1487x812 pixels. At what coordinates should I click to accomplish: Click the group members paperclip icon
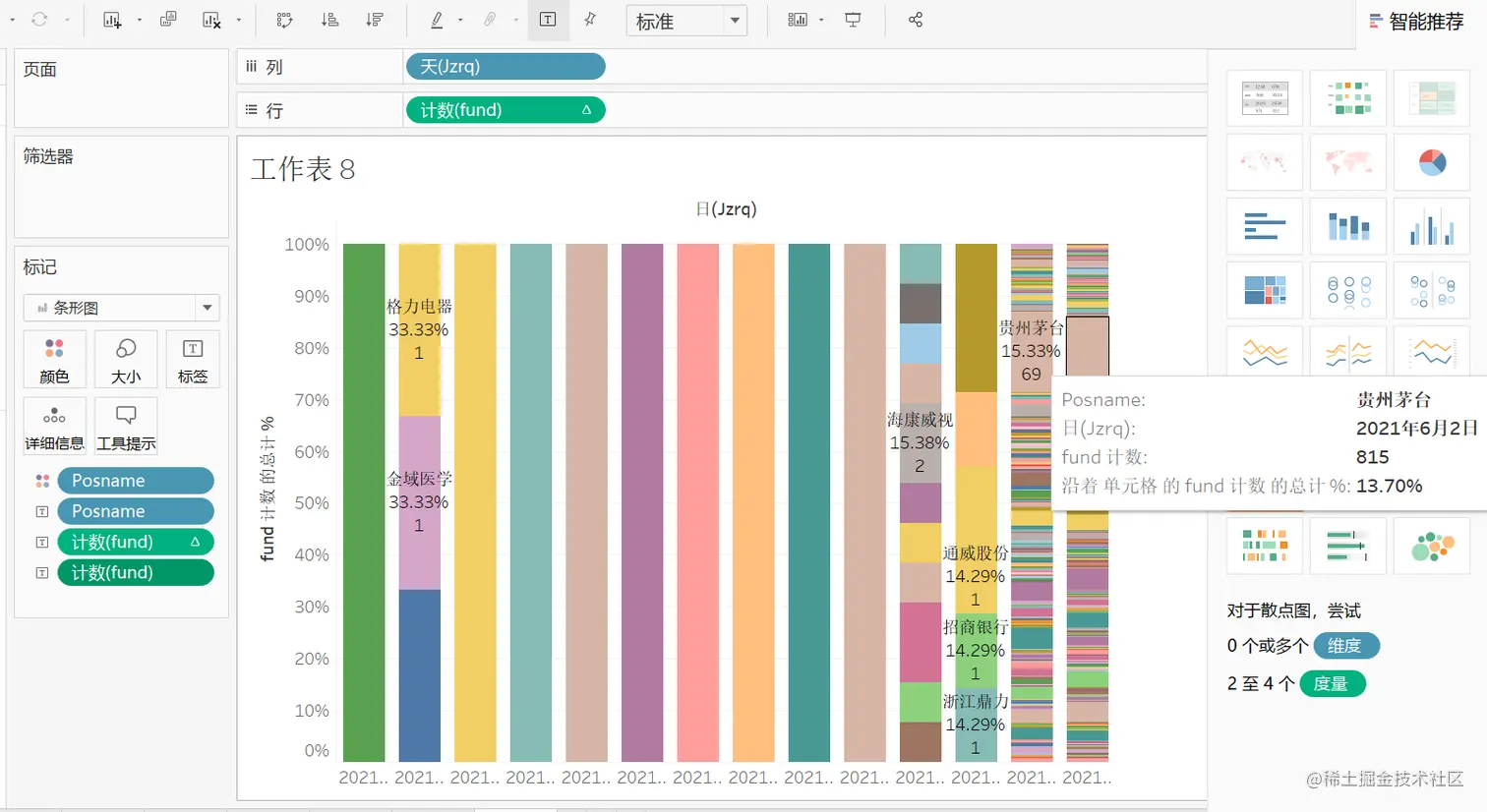click(x=490, y=20)
